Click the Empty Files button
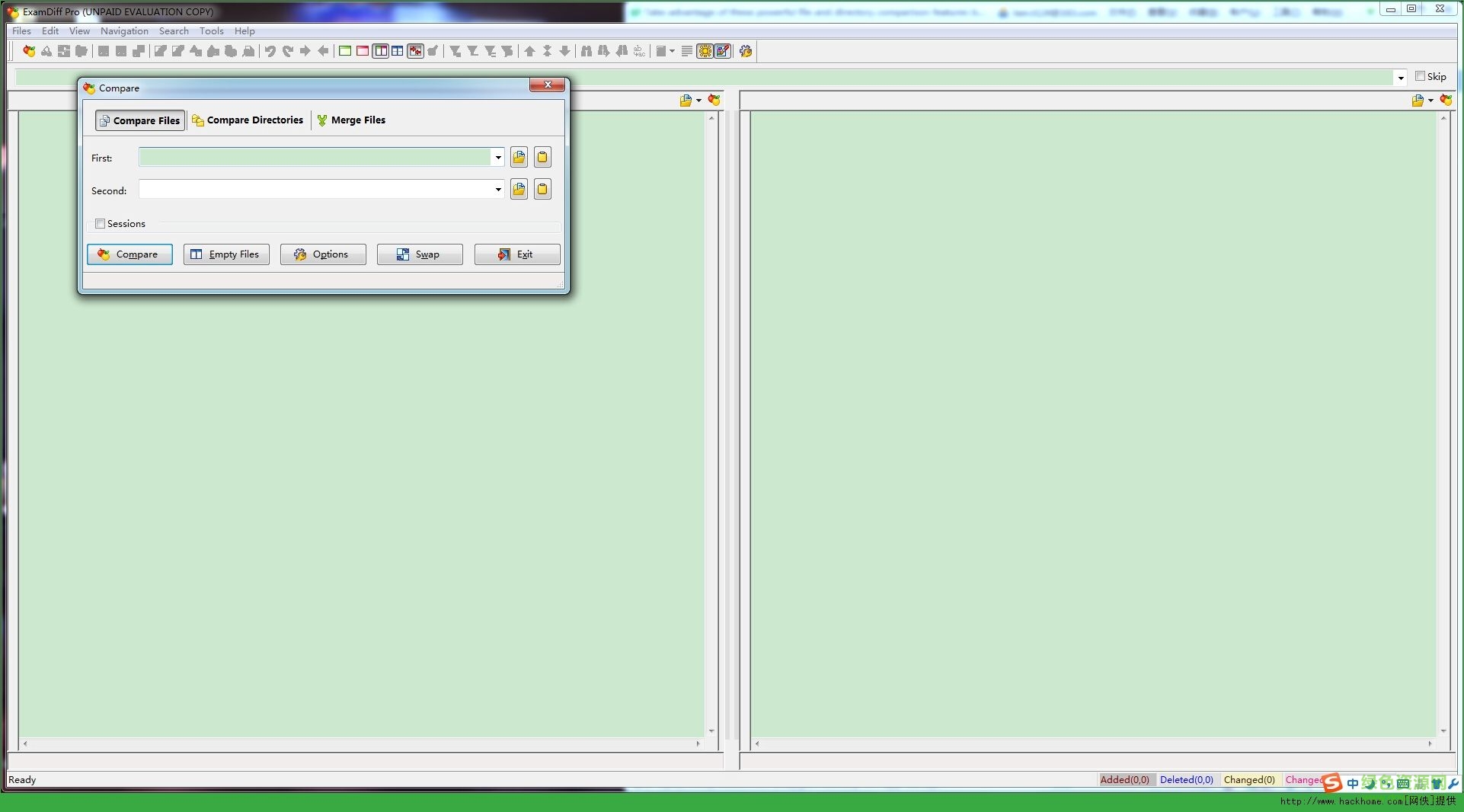The height and width of the screenshot is (812, 1464). [x=226, y=254]
